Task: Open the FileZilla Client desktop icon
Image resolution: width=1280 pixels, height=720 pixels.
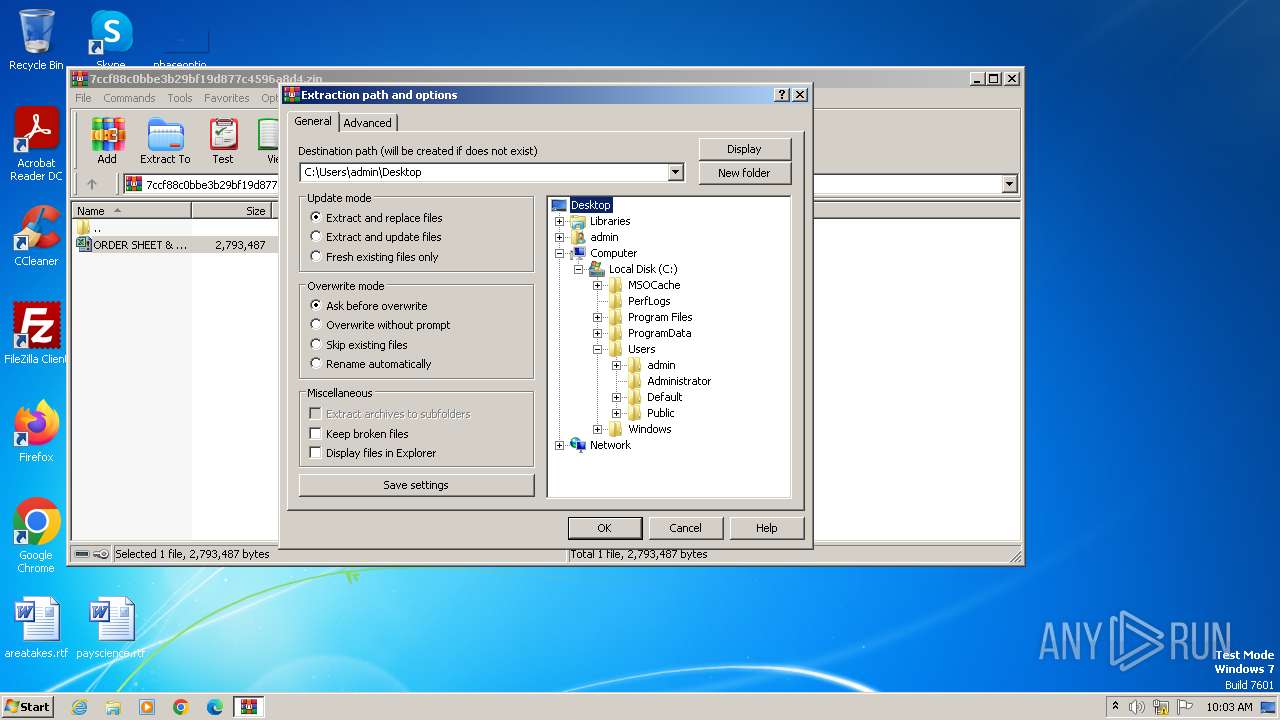Action: click(x=36, y=333)
